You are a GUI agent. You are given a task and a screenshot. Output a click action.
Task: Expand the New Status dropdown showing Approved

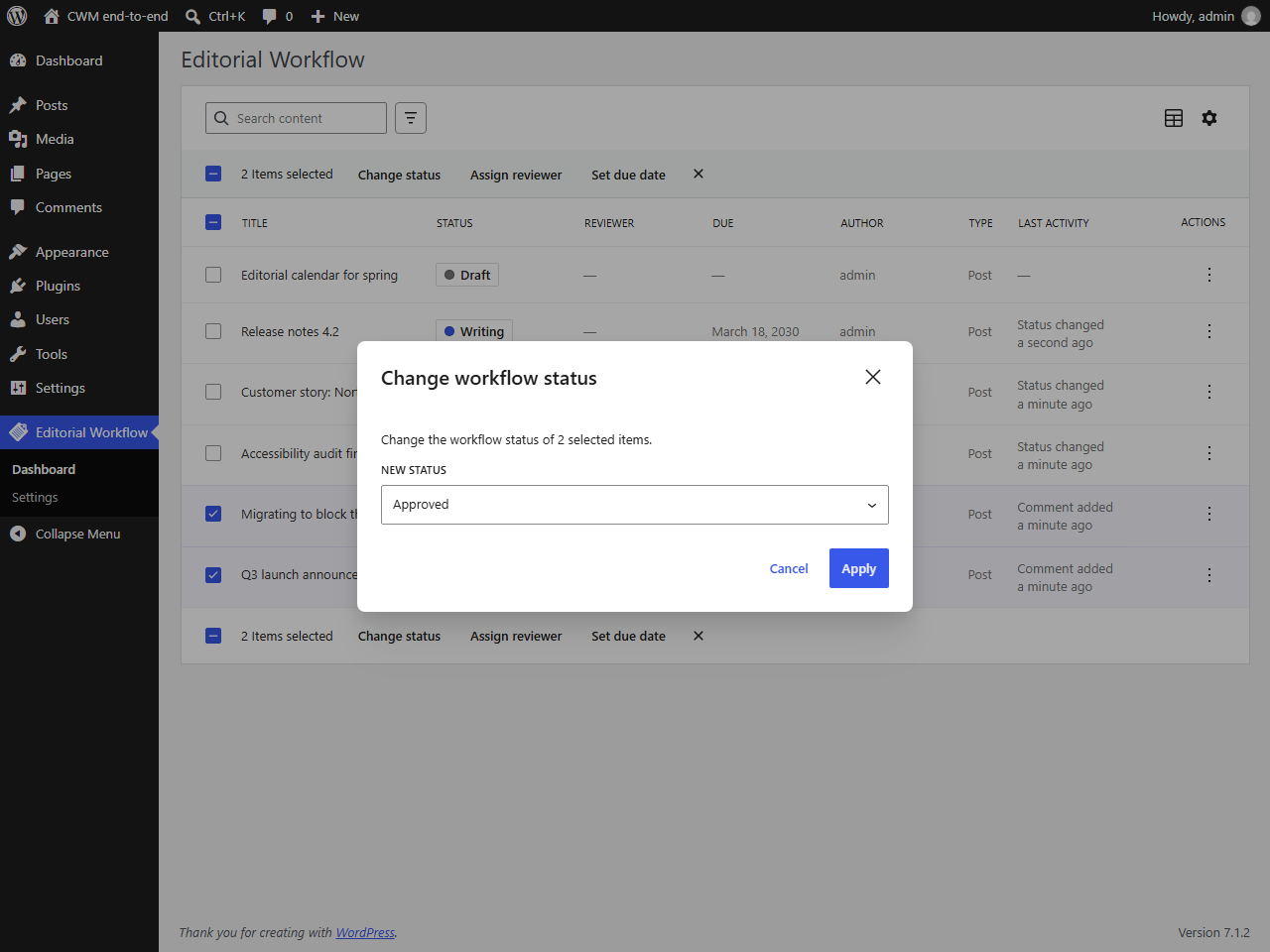tap(635, 505)
